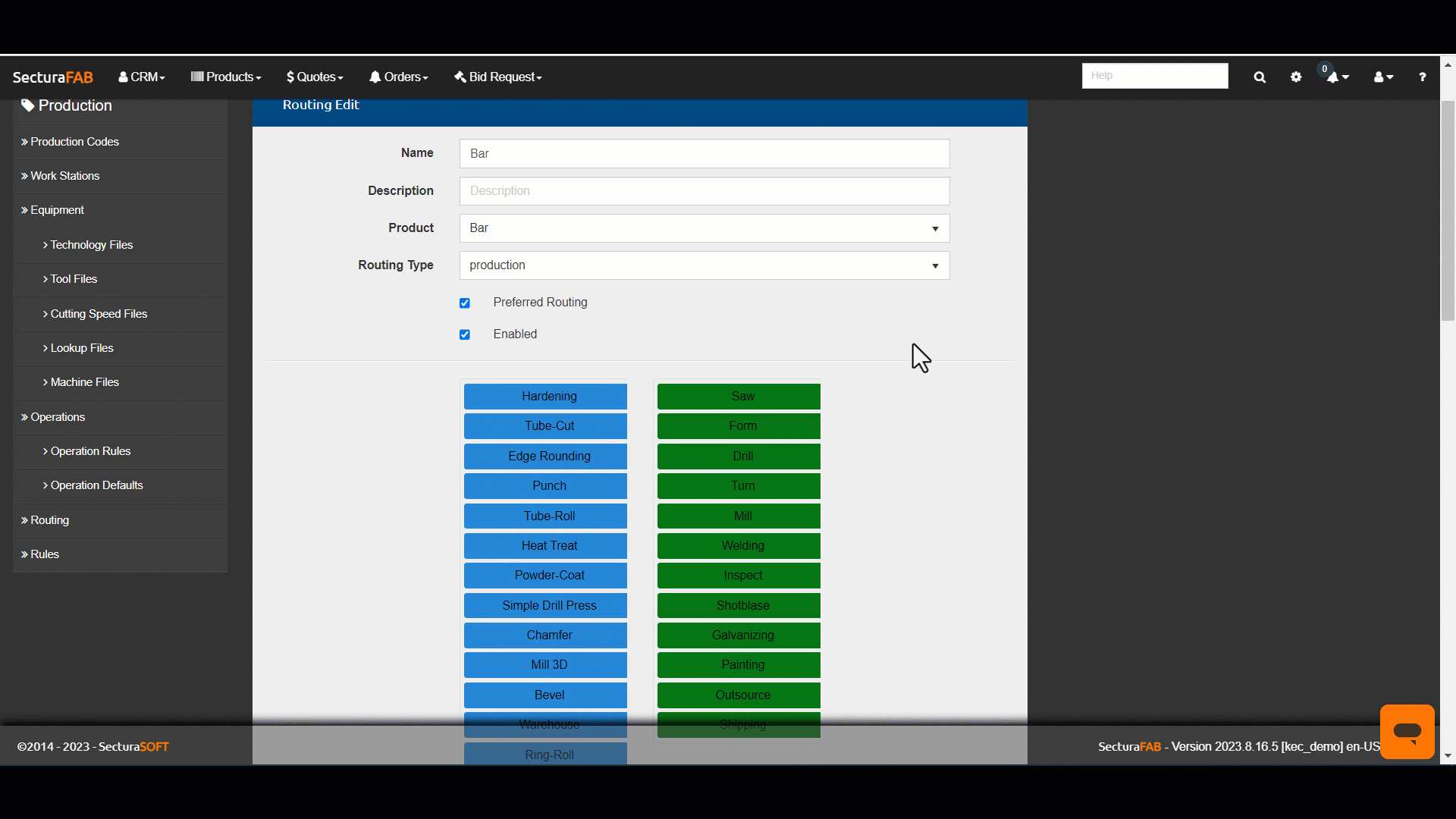Click the search magnifier icon
The width and height of the screenshot is (1456, 819).
(1260, 77)
